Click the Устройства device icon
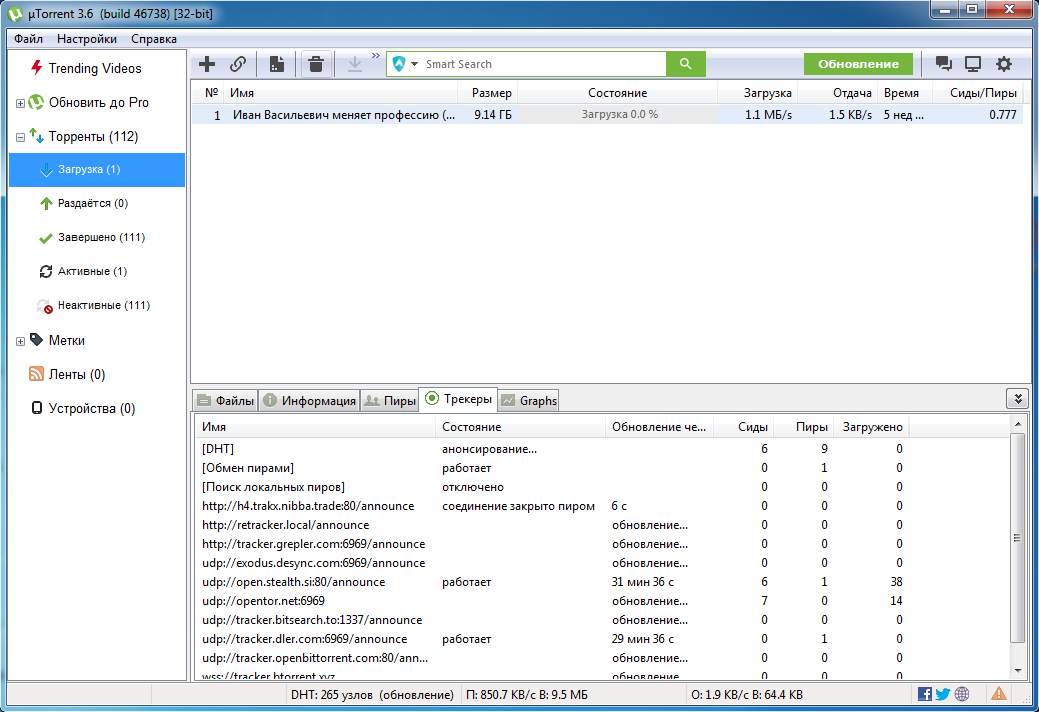Image resolution: width=1039 pixels, height=712 pixels. (x=37, y=407)
